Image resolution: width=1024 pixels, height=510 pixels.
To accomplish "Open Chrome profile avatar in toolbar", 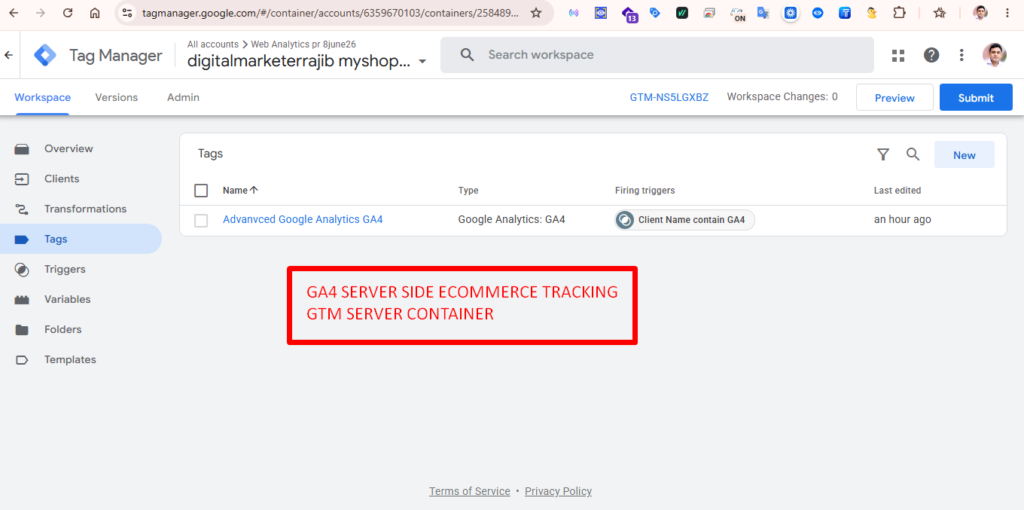I will point(980,12).
